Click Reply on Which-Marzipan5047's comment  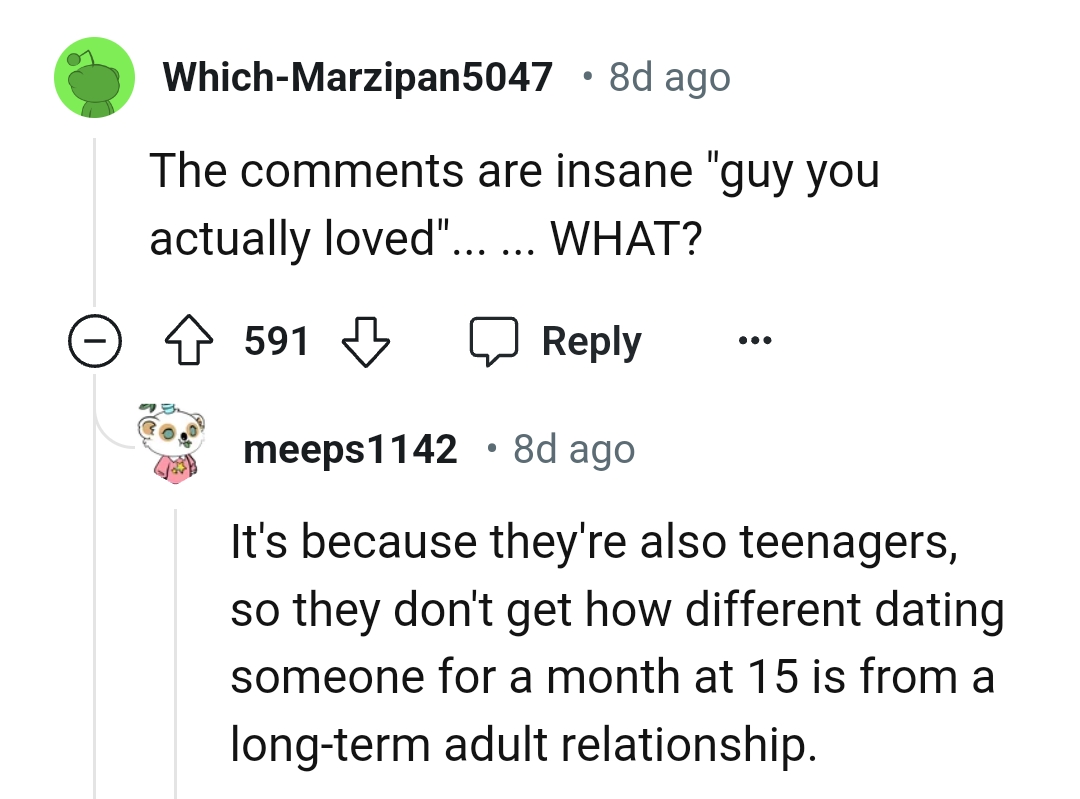pos(590,340)
